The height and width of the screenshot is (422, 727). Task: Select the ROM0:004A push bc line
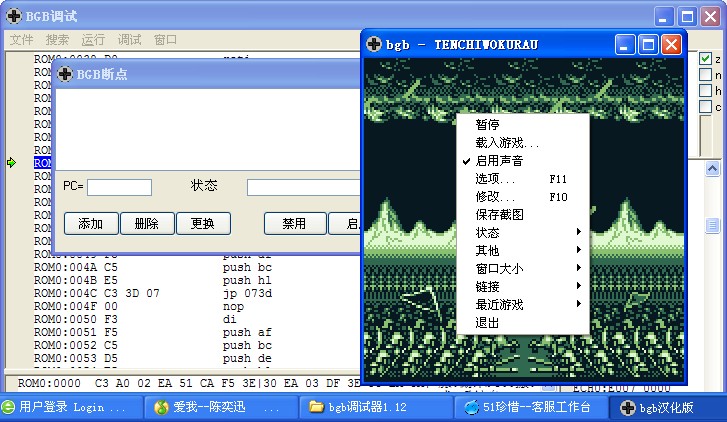pyautogui.click(x=153, y=268)
